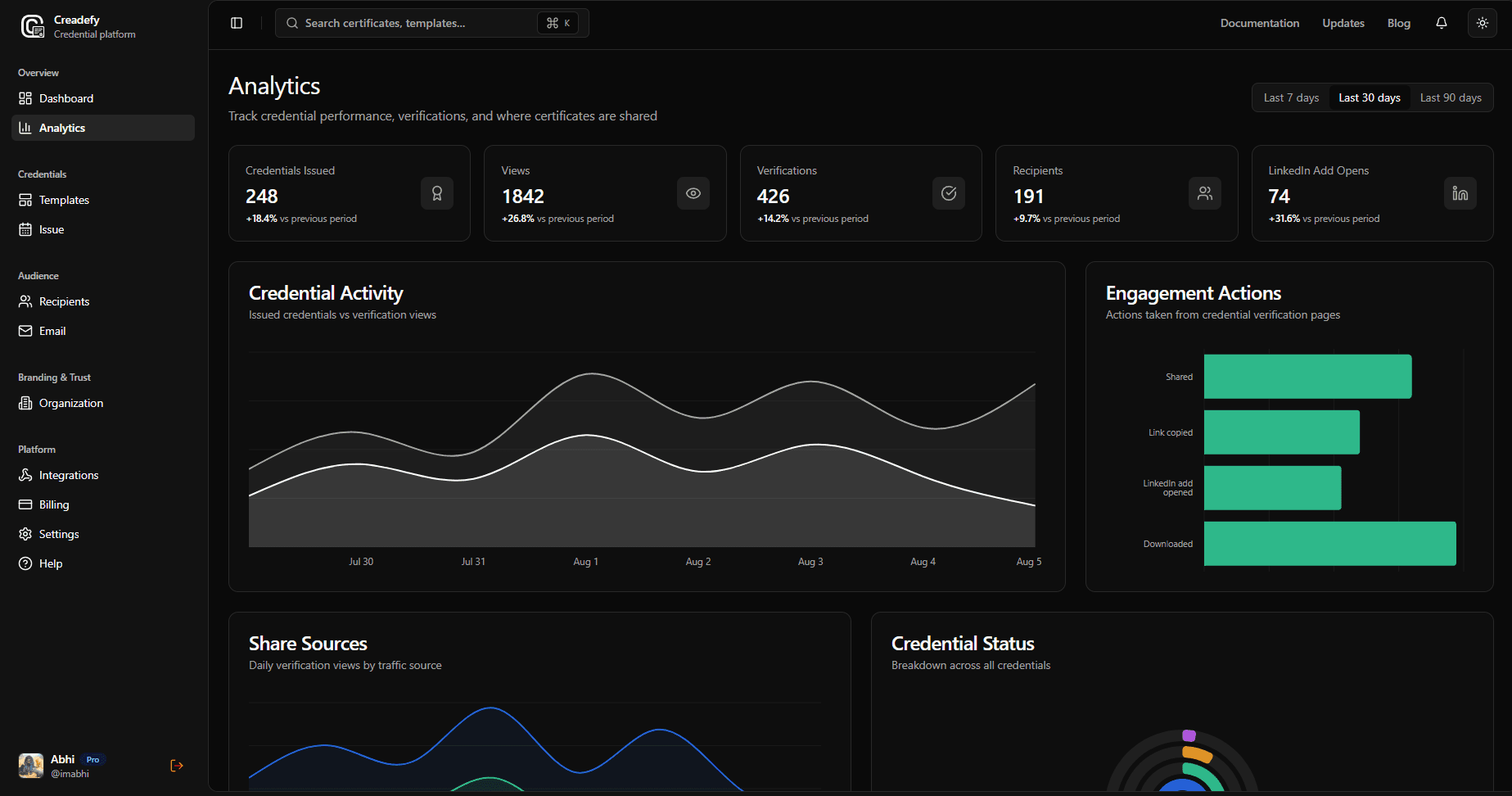Viewport: 1512px width, 796px height.
Task: Click the 426 Verifications value
Action: click(774, 197)
